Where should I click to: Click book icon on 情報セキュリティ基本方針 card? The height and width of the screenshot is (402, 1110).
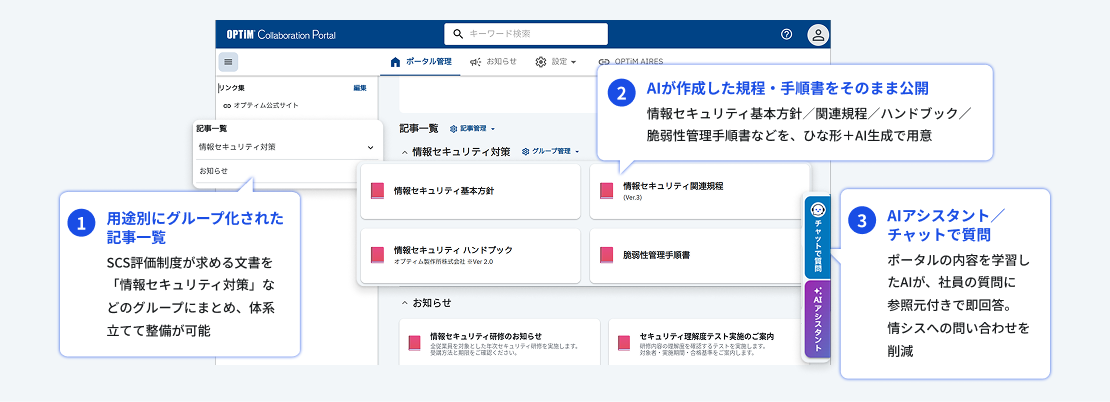pyautogui.click(x=377, y=191)
